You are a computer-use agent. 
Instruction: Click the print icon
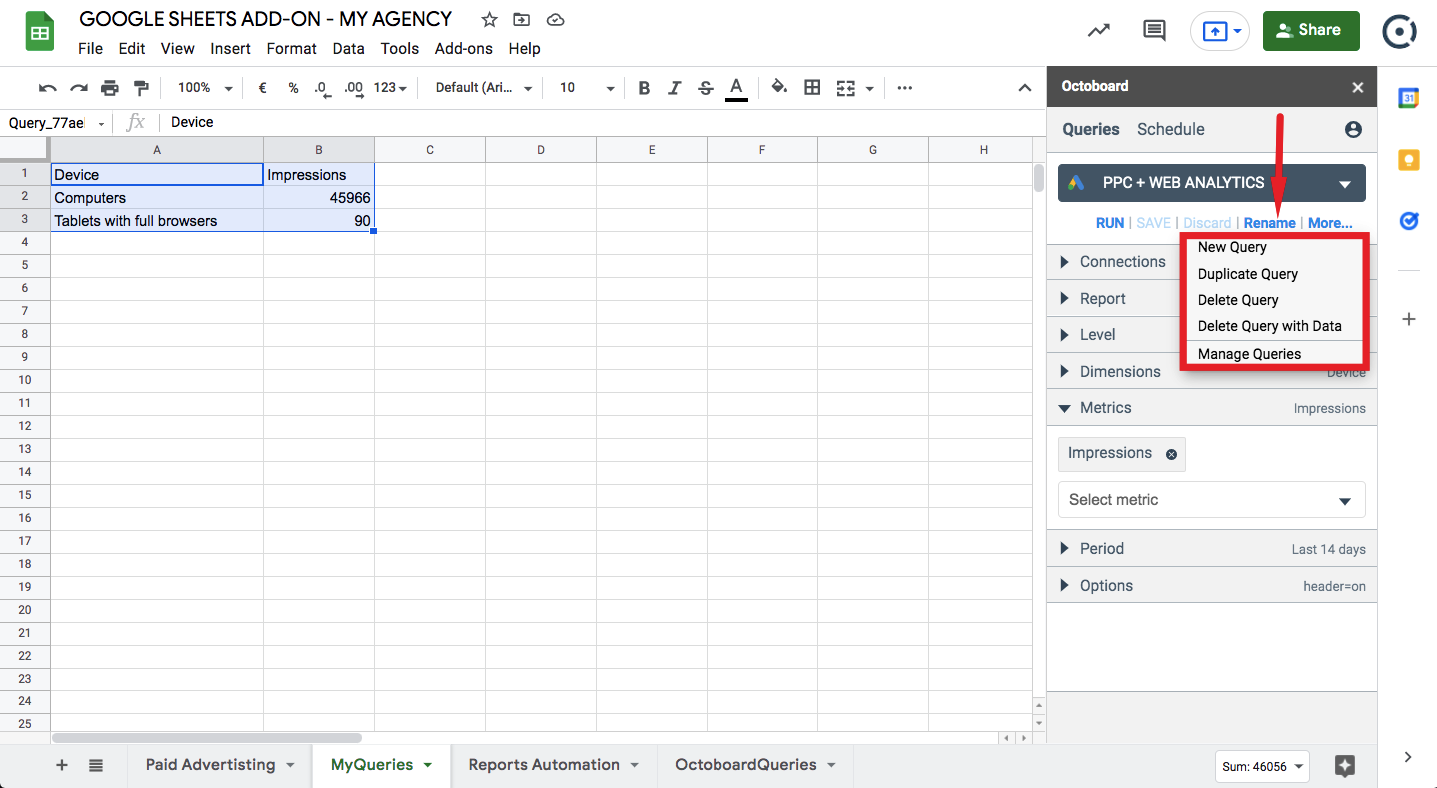coord(110,88)
